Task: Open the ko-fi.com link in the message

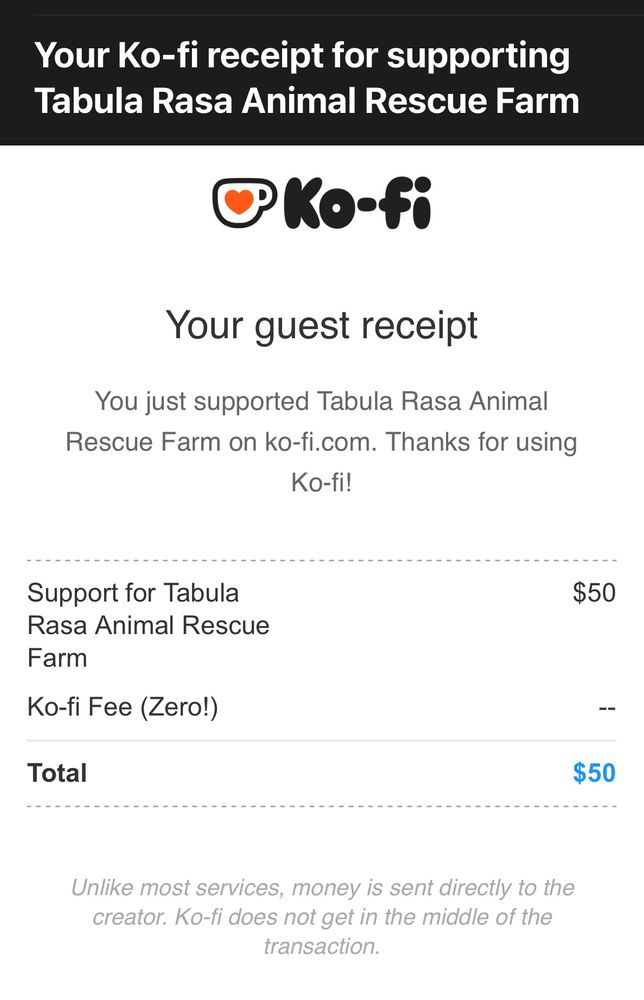Action: (x=318, y=442)
